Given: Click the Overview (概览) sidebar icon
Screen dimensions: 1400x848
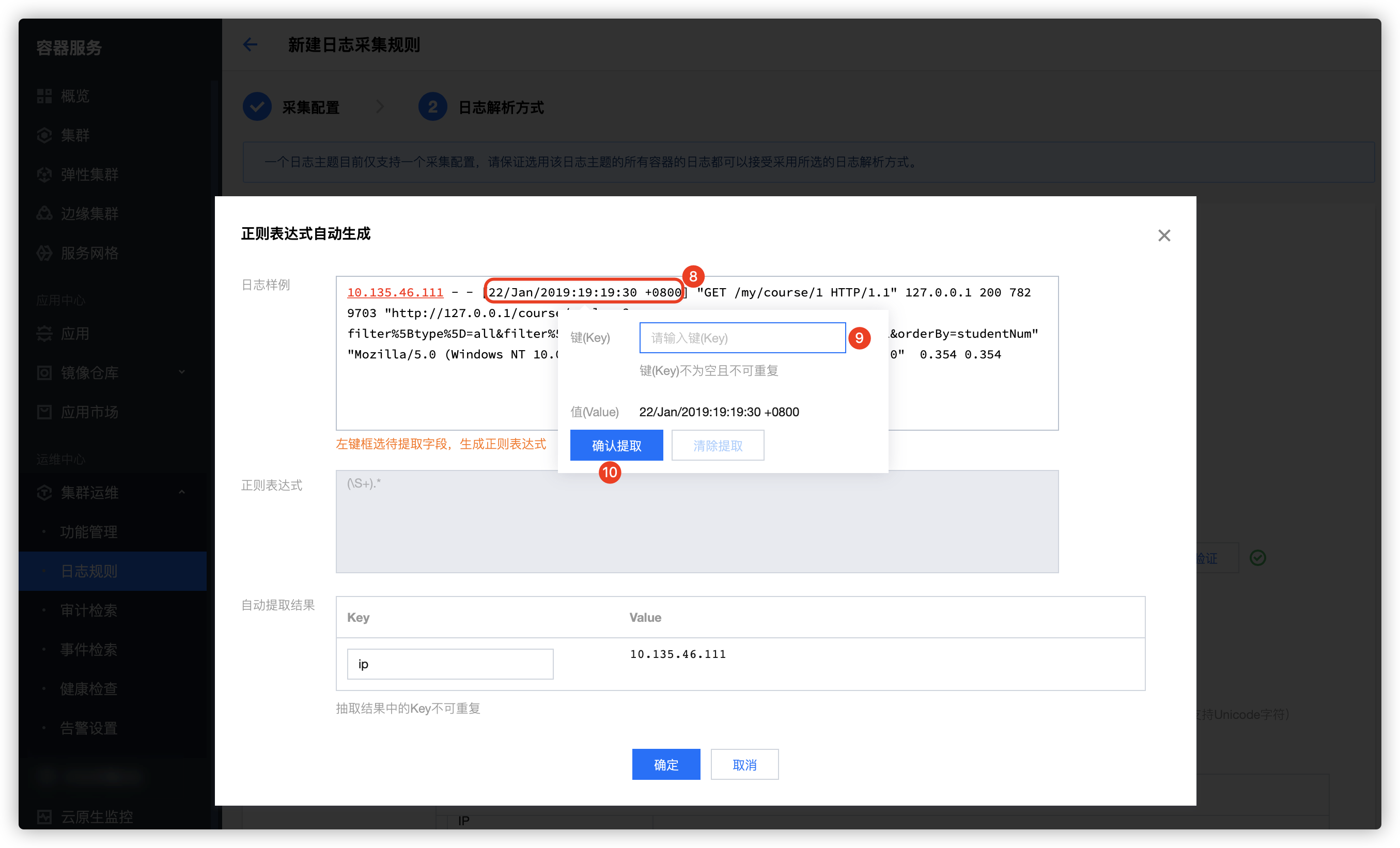Looking at the screenshot, I should click(x=44, y=96).
